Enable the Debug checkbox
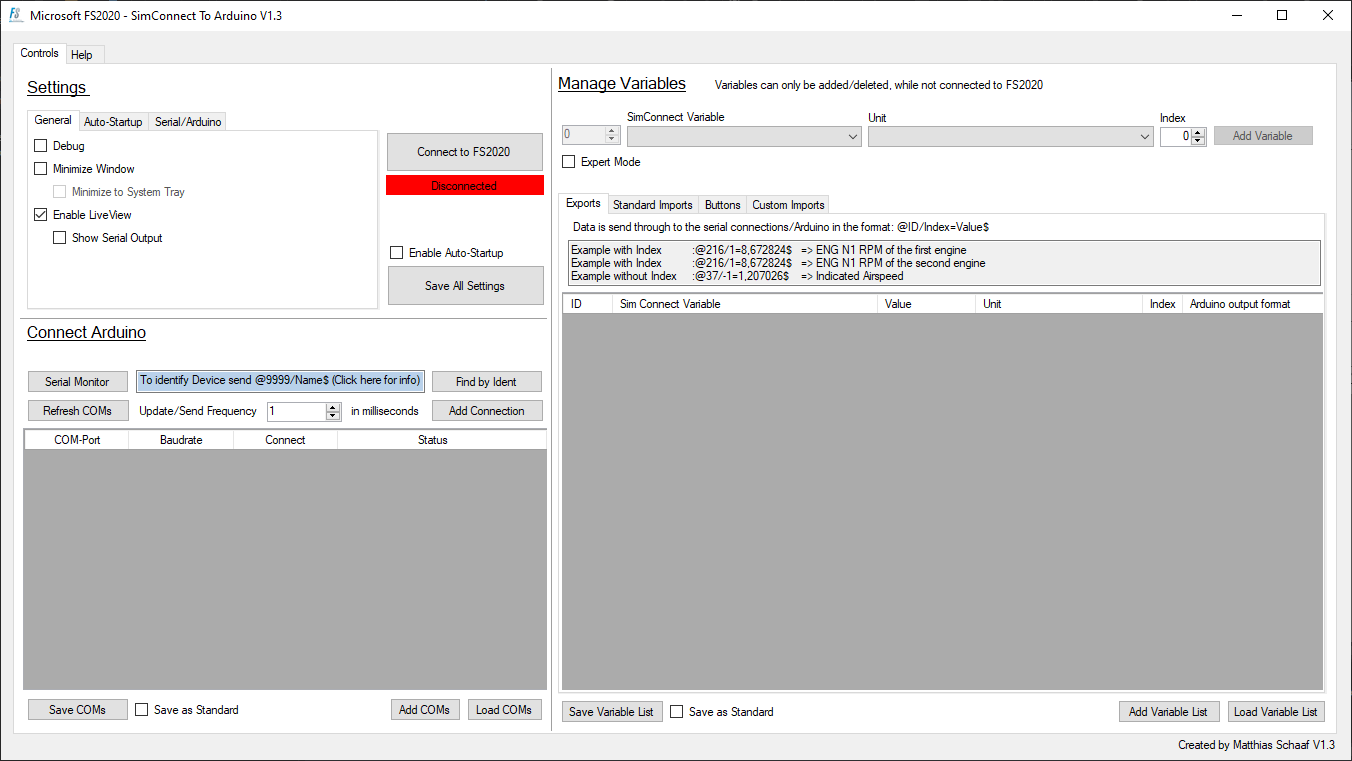Image resolution: width=1352 pixels, height=761 pixels. [x=41, y=146]
